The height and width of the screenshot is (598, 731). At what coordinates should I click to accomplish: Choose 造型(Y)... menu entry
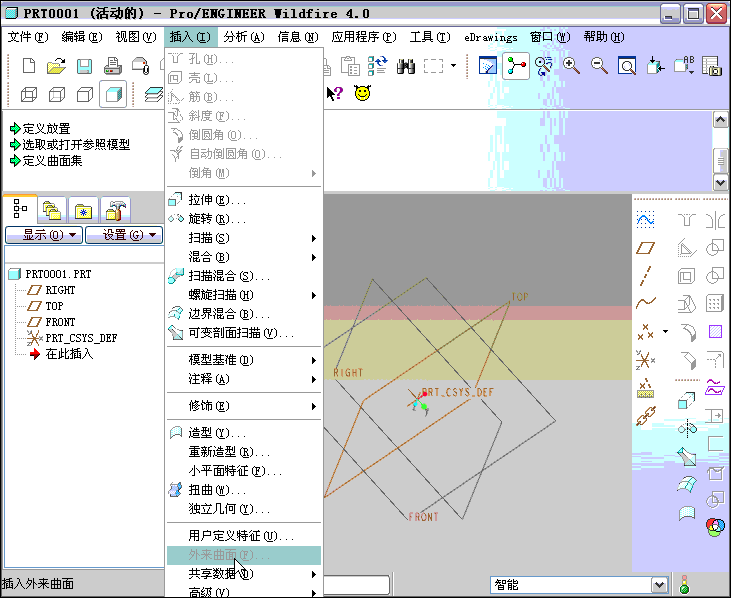point(243,433)
